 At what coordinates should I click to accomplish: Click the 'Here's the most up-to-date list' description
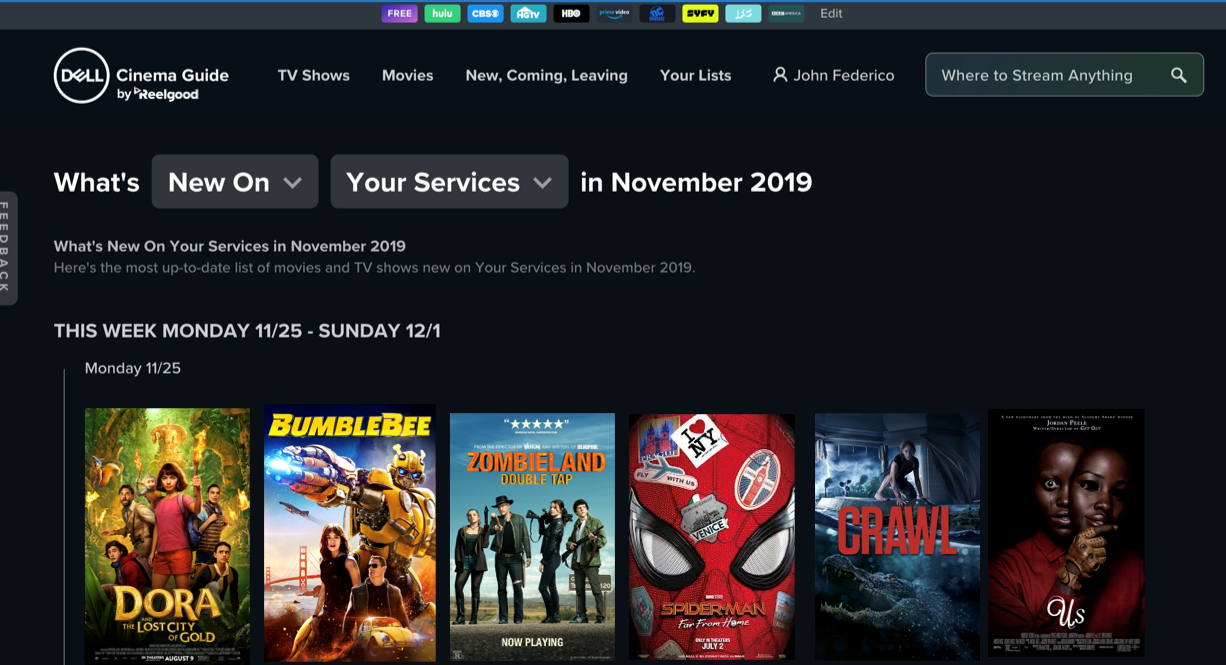tap(374, 268)
